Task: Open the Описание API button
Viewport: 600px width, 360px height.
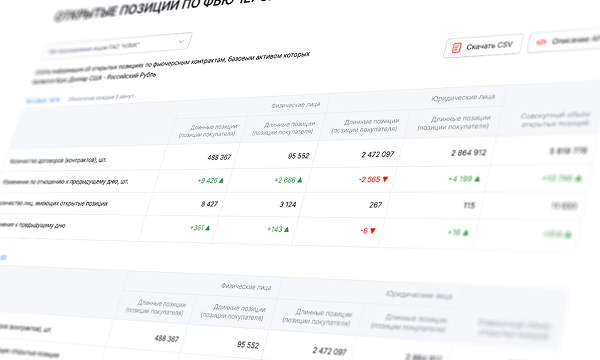Action: coord(565,41)
